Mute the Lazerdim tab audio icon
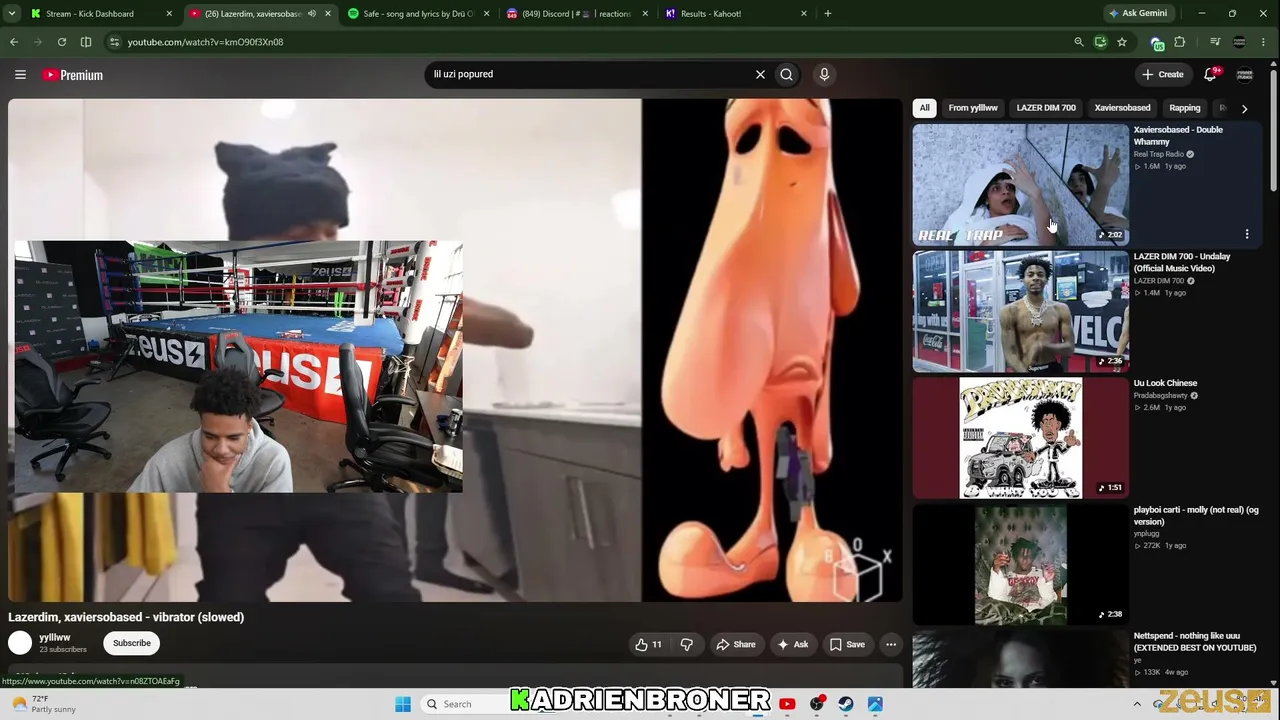 point(312,14)
